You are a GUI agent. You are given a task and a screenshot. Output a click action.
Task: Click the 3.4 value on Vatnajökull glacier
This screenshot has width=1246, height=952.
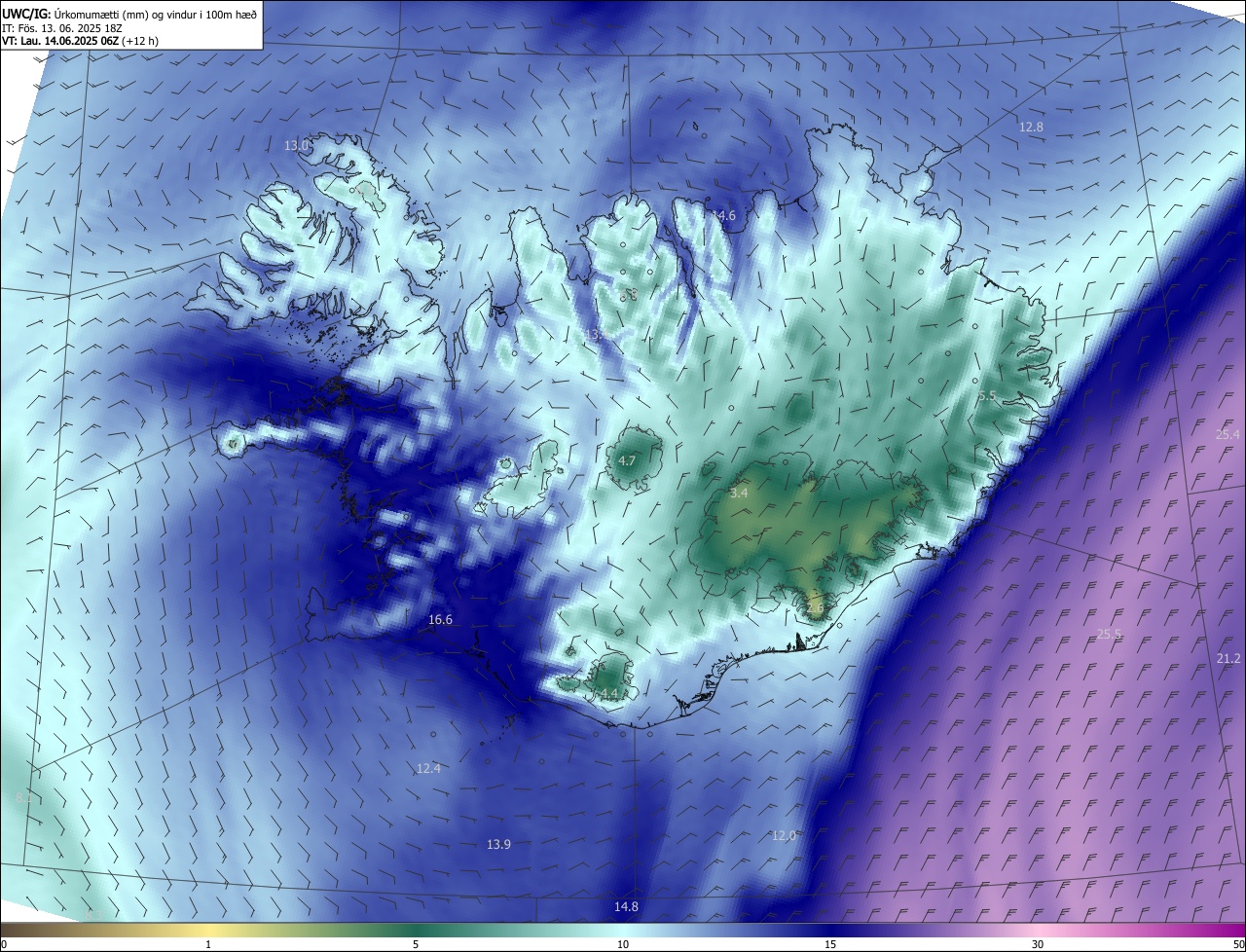(x=739, y=493)
